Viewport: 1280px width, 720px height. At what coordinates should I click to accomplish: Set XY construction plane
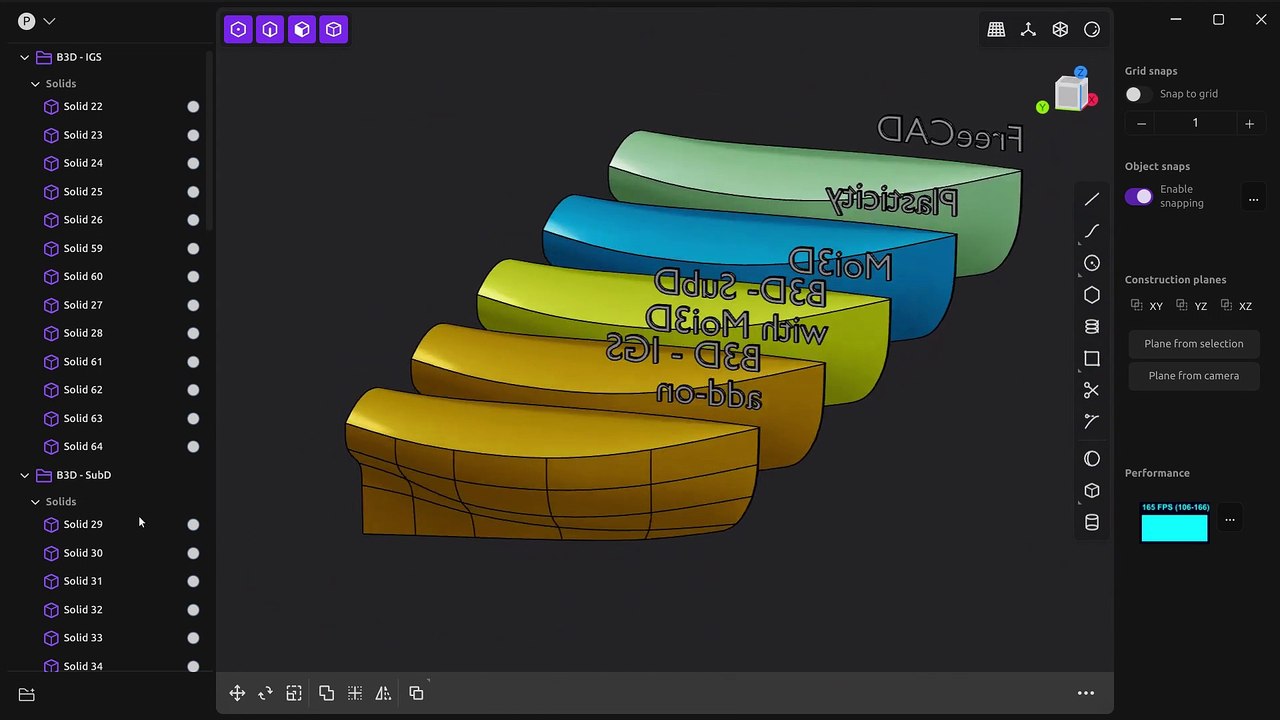(x=1147, y=306)
